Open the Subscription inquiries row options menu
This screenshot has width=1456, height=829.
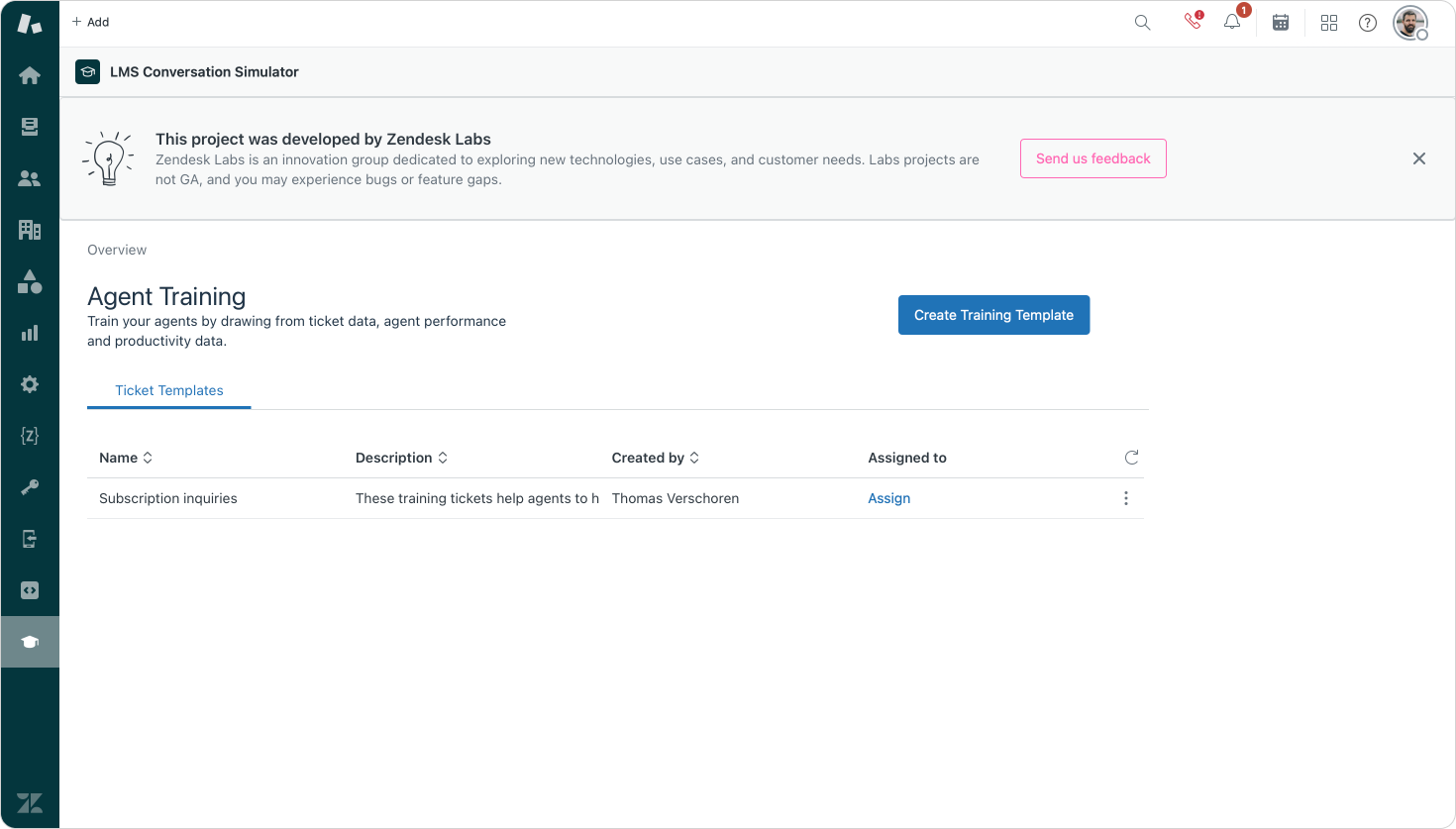[x=1126, y=498]
